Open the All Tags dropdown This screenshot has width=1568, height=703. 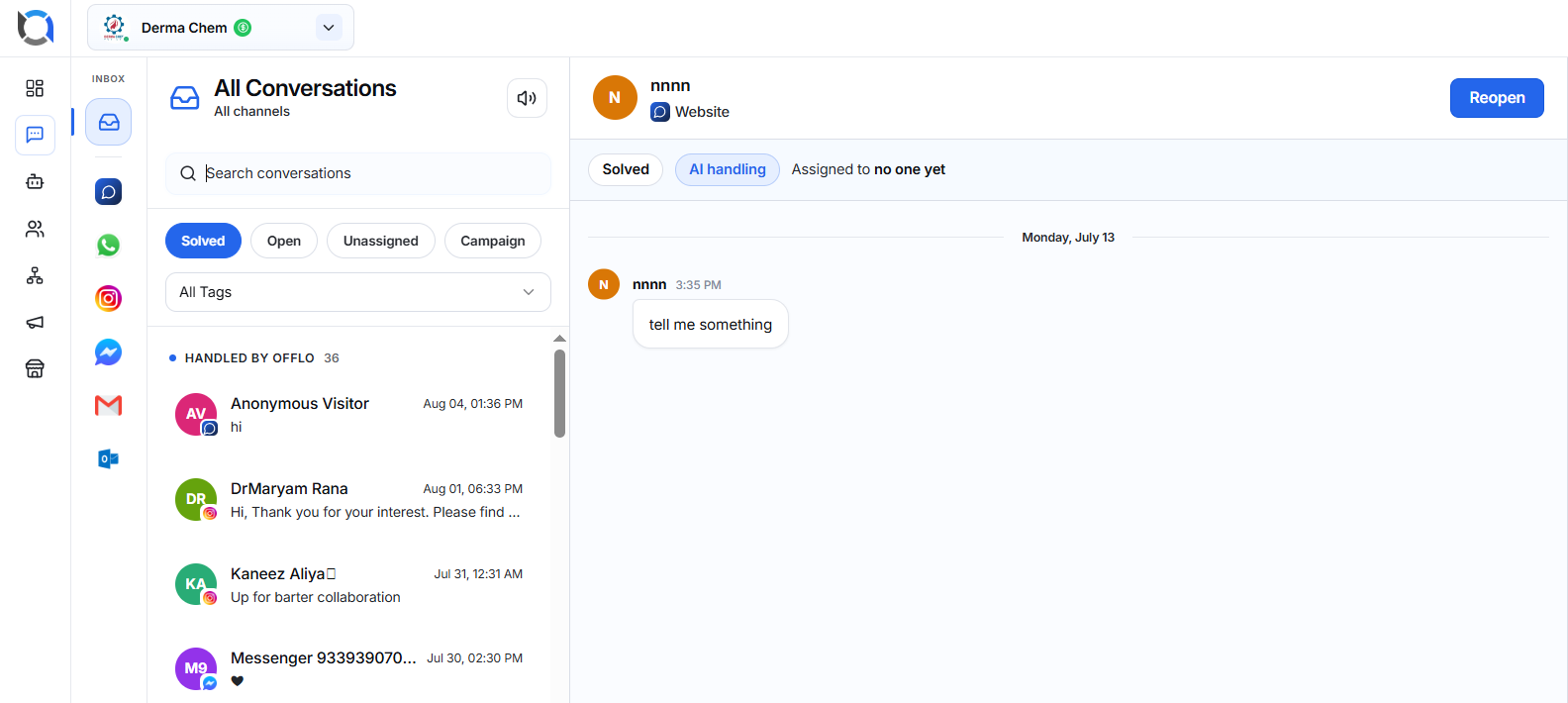click(x=358, y=292)
